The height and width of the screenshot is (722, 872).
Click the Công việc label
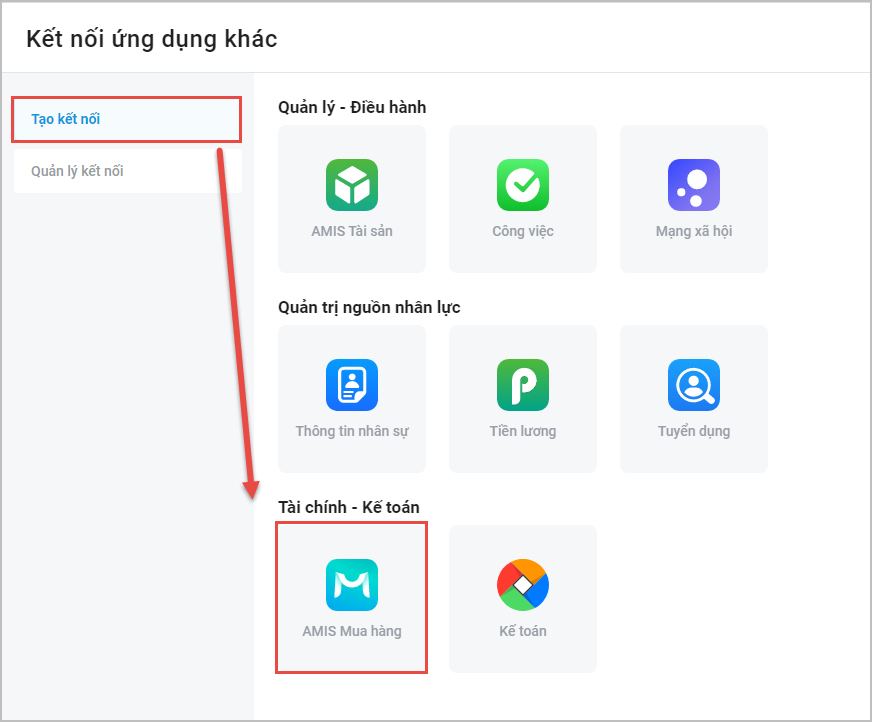(x=523, y=231)
